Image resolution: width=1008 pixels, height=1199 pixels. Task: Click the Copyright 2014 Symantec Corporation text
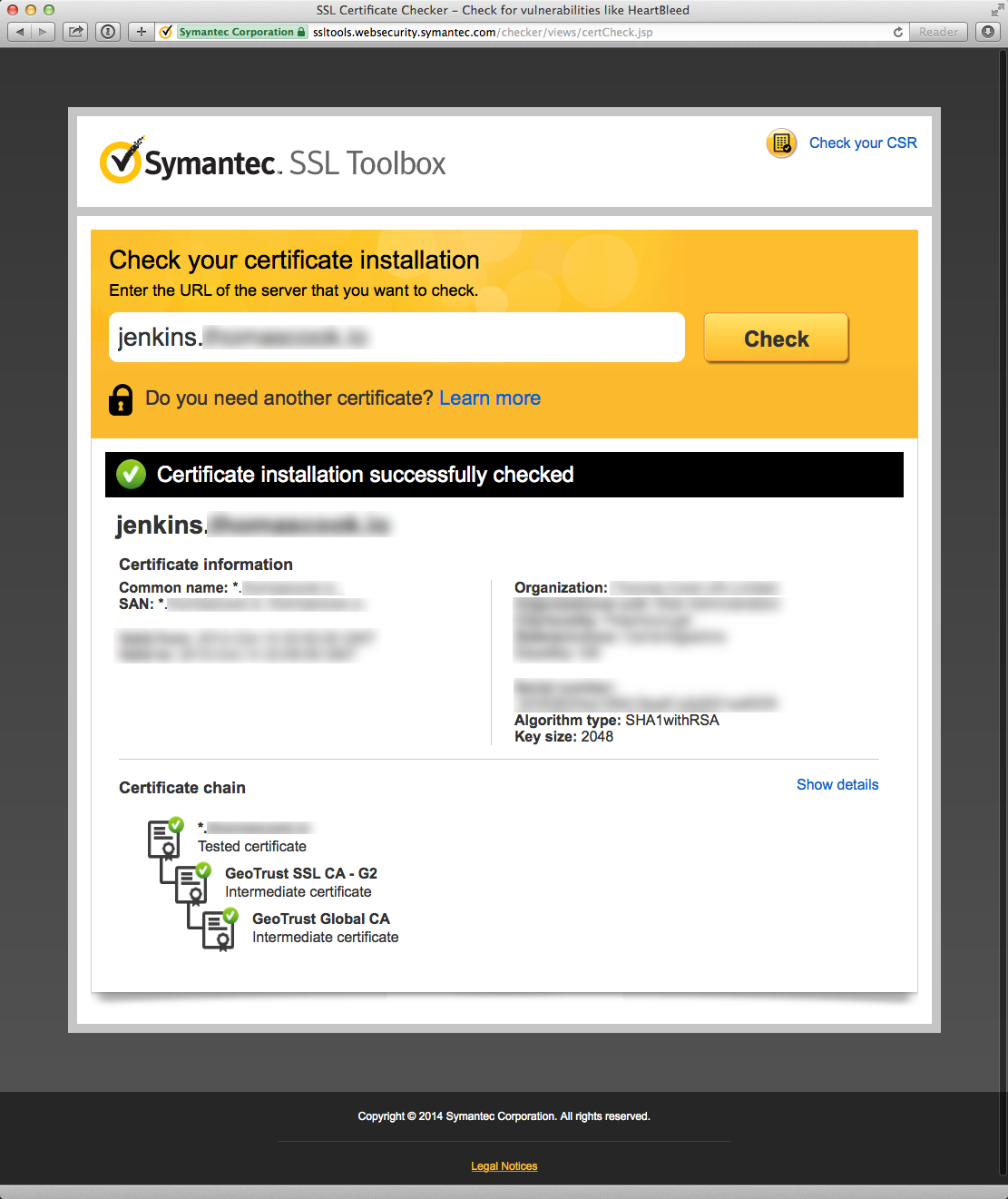pyautogui.click(x=504, y=1116)
